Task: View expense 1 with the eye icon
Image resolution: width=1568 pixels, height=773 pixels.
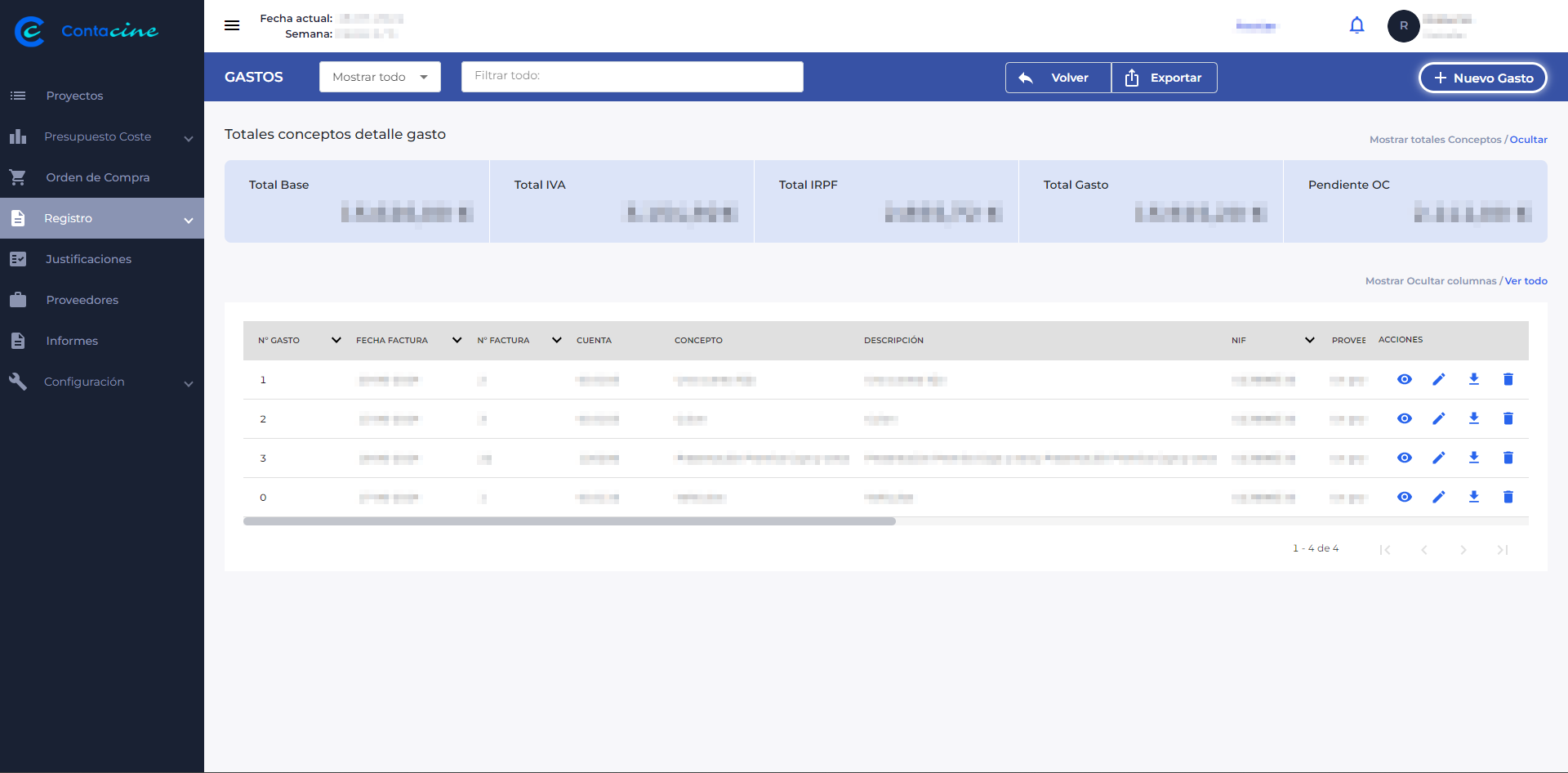Action: [1404, 379]
